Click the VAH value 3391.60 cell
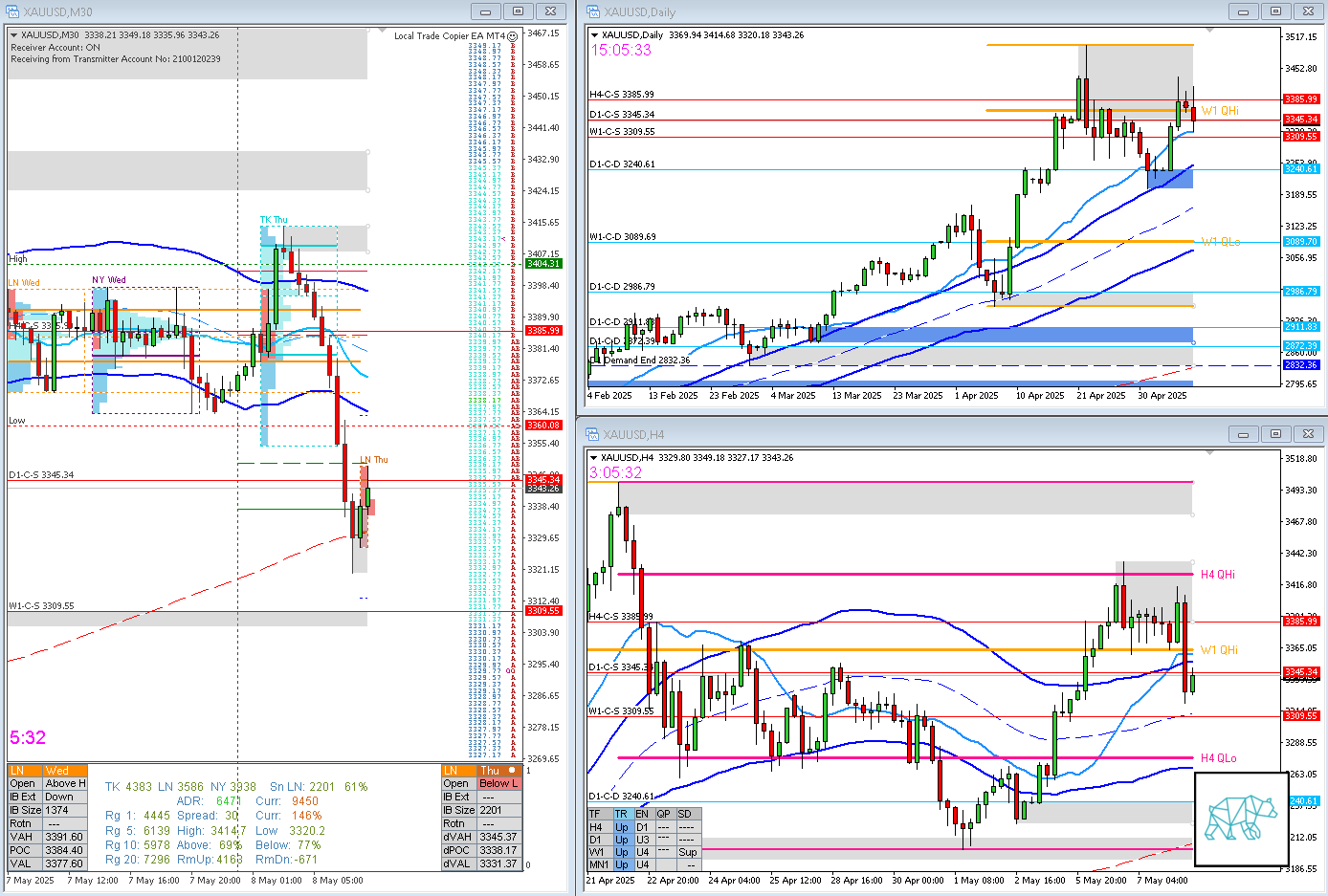Viewport: 1328px width, 896px height. pyautogui.click(x=64, y=837)
